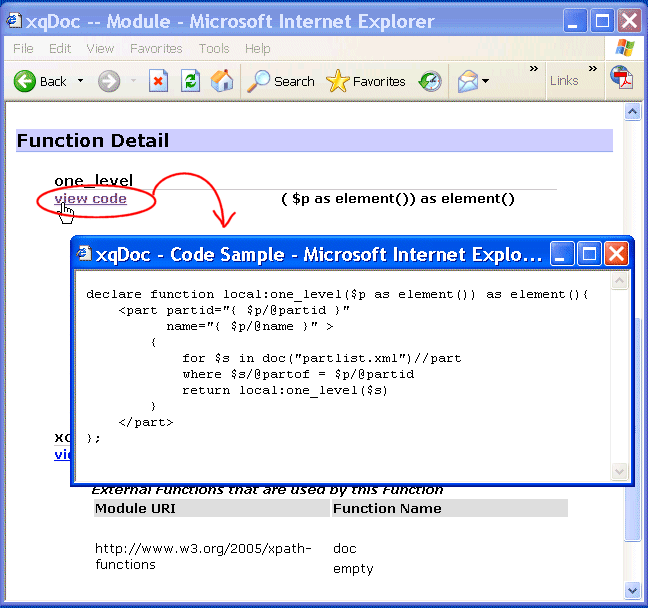
Task: Open the File menu
Action: 23,48
